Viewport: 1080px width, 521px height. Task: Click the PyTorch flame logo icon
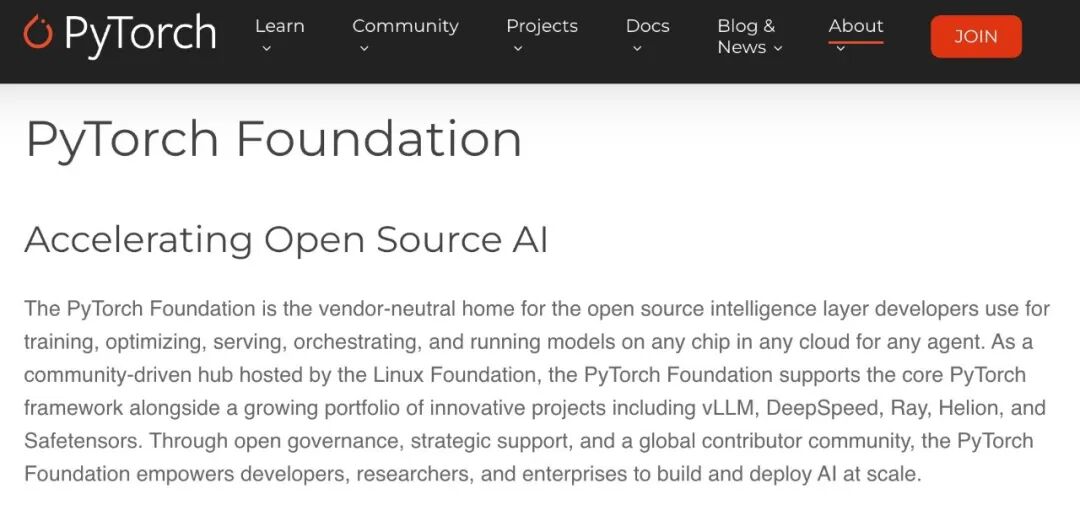tap(37, 32)
